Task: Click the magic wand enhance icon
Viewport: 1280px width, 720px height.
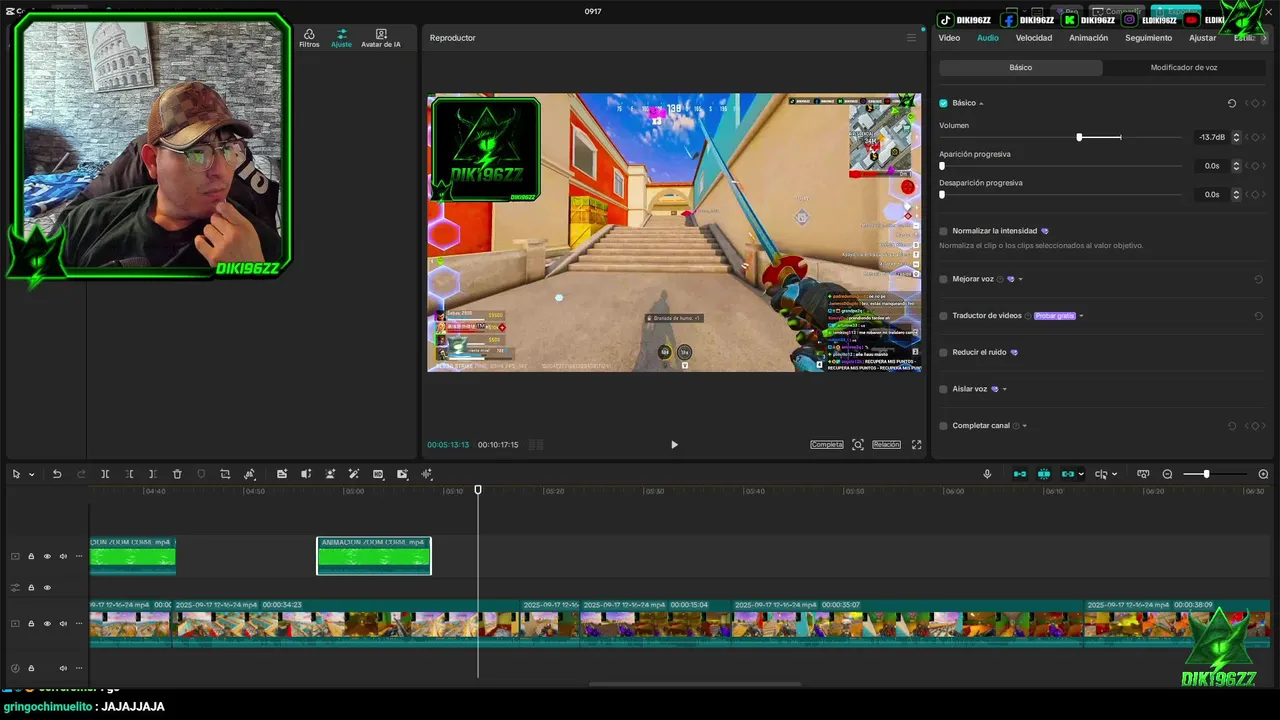Action: coord(354,474)
